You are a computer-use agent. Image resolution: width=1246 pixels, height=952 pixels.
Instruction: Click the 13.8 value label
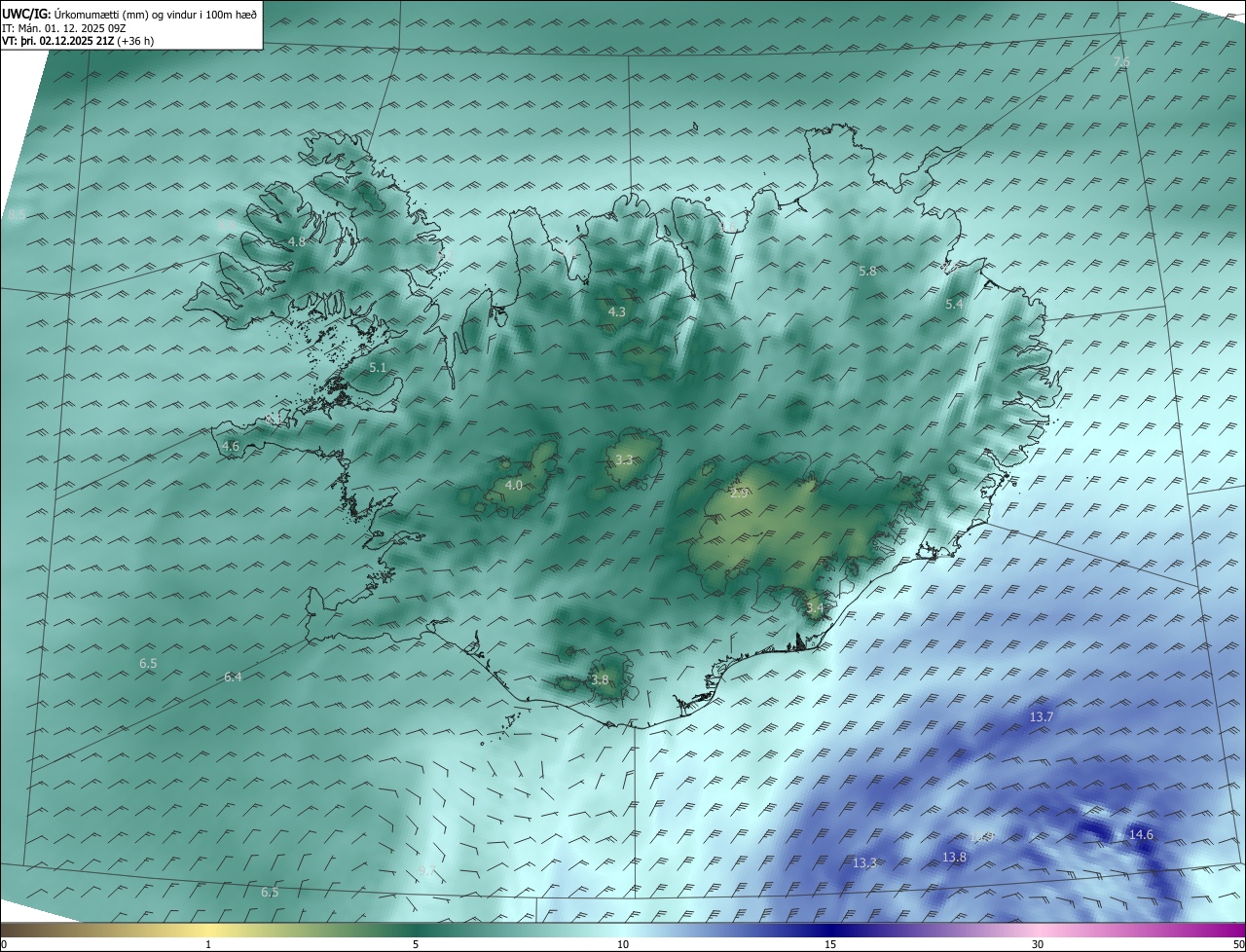pos(955,857)
